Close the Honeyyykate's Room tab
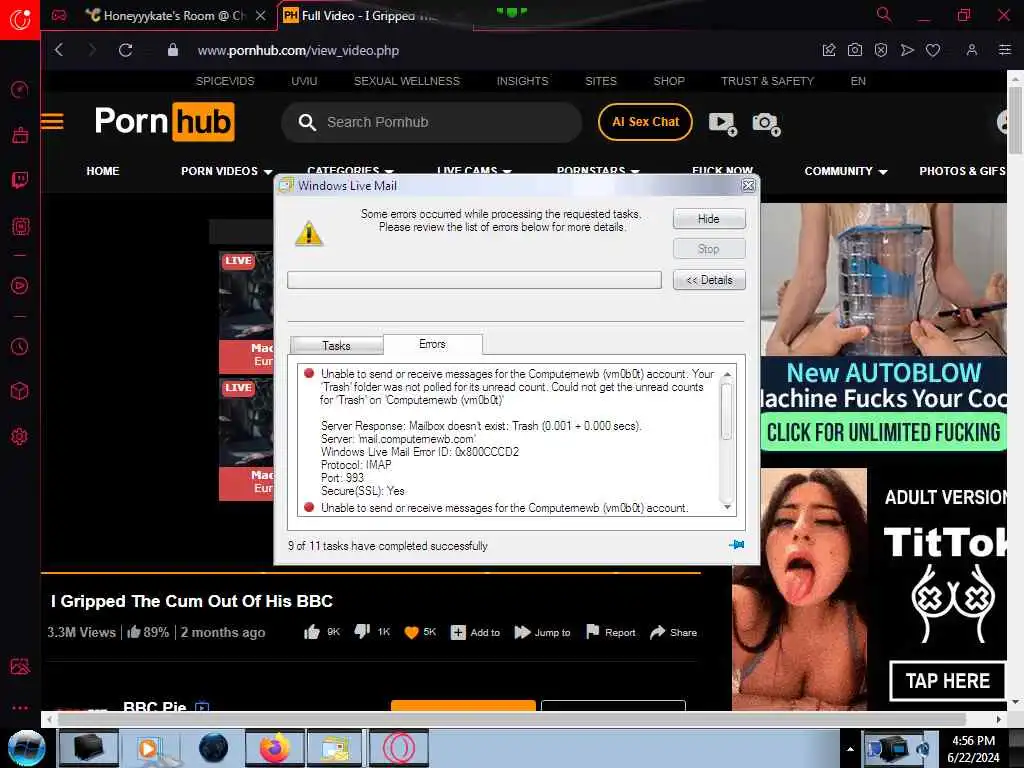 pyautogui.click(x=261, y=16)
